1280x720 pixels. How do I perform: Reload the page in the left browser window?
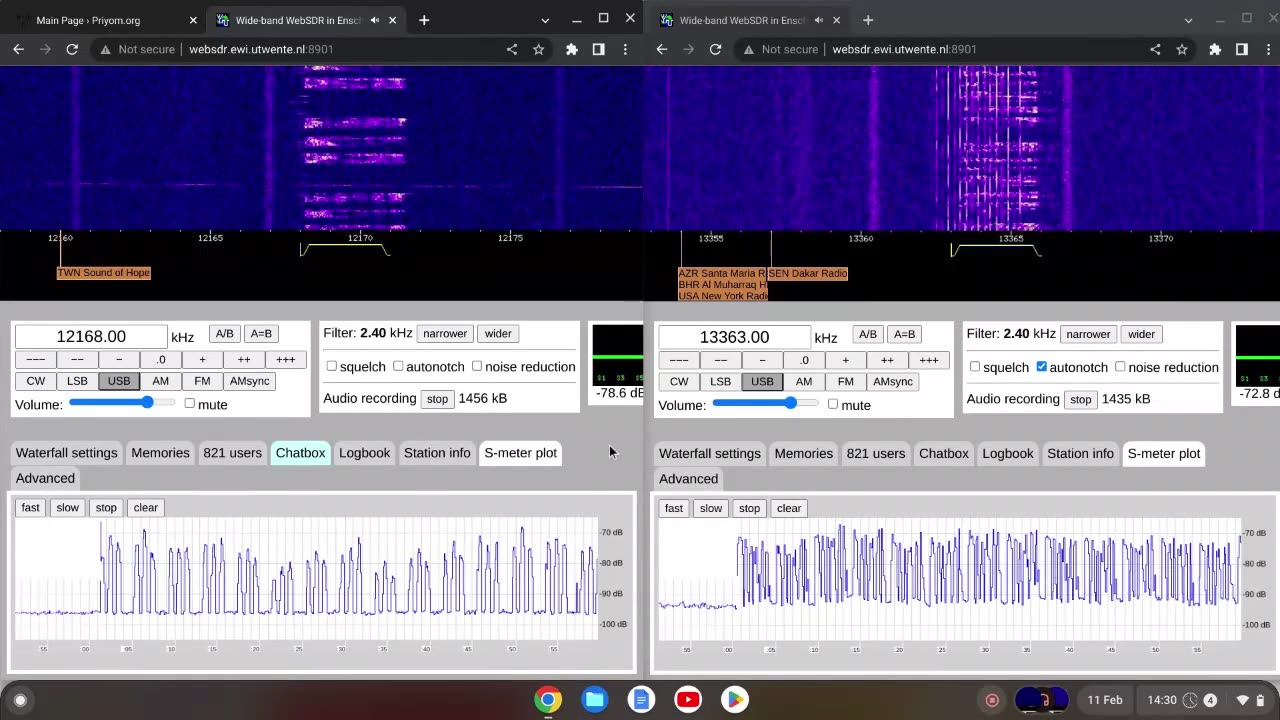(x=72, y=49)
